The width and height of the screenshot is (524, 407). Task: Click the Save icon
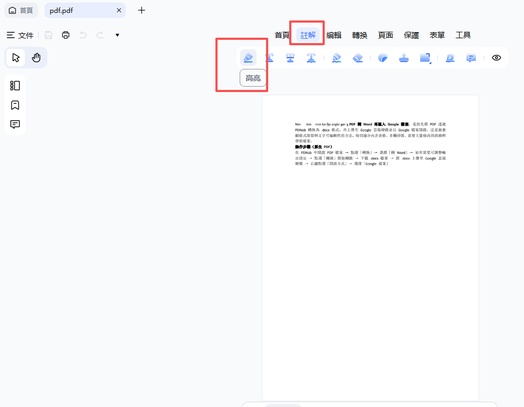click(48, 35)
